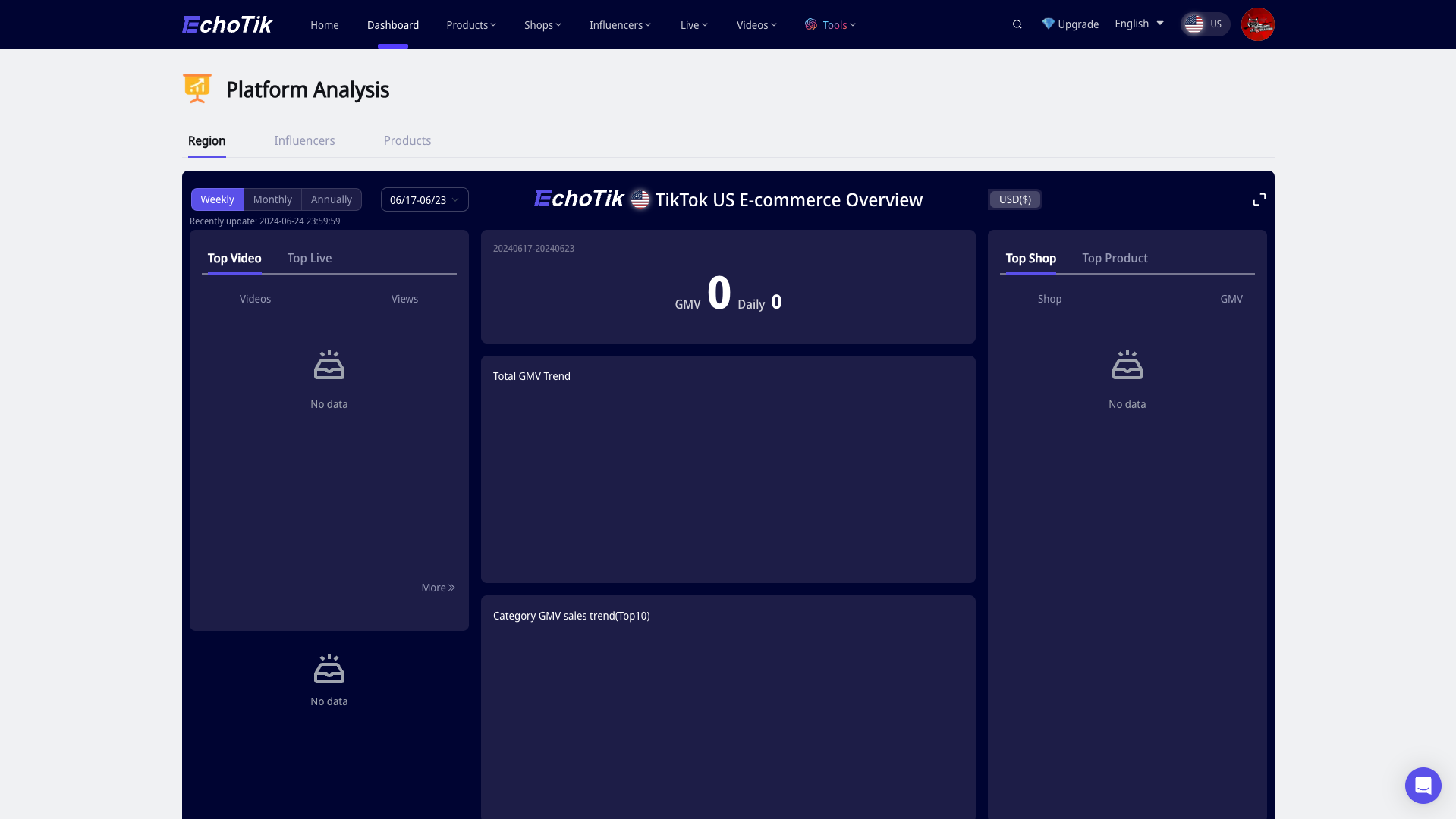Open the chat support widget
Screen dimensions: 1456x819
pyautogui.click(x=1423, y=785)
